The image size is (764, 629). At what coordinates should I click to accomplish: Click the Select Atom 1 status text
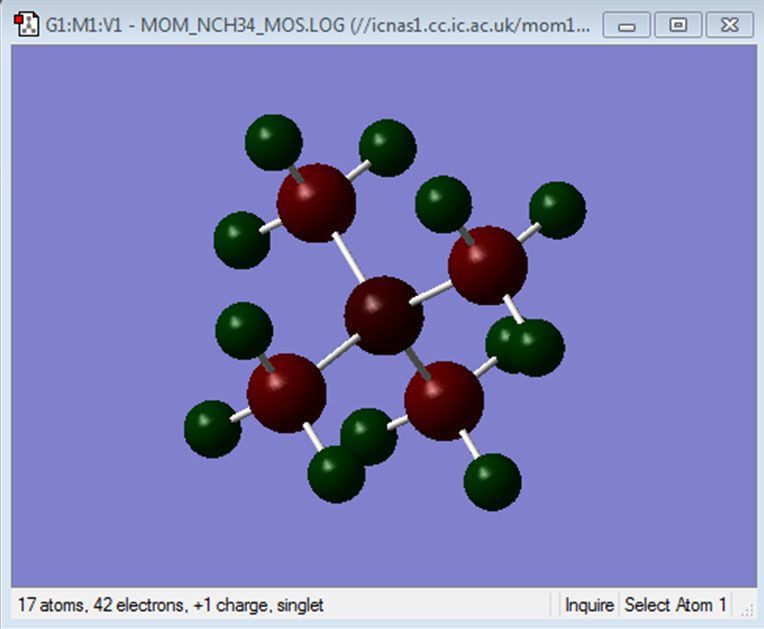pyautogui.click(x=675, y=605)
